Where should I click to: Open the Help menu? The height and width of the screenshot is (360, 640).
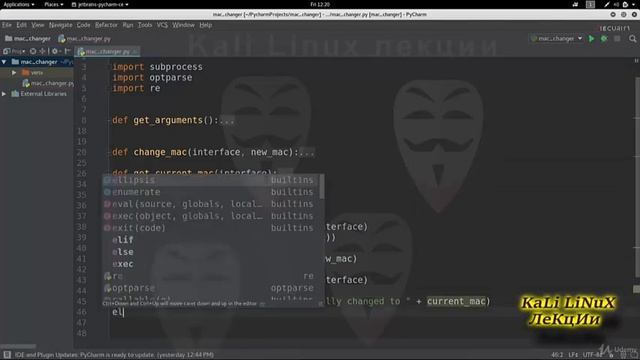[x=206, y=25]
